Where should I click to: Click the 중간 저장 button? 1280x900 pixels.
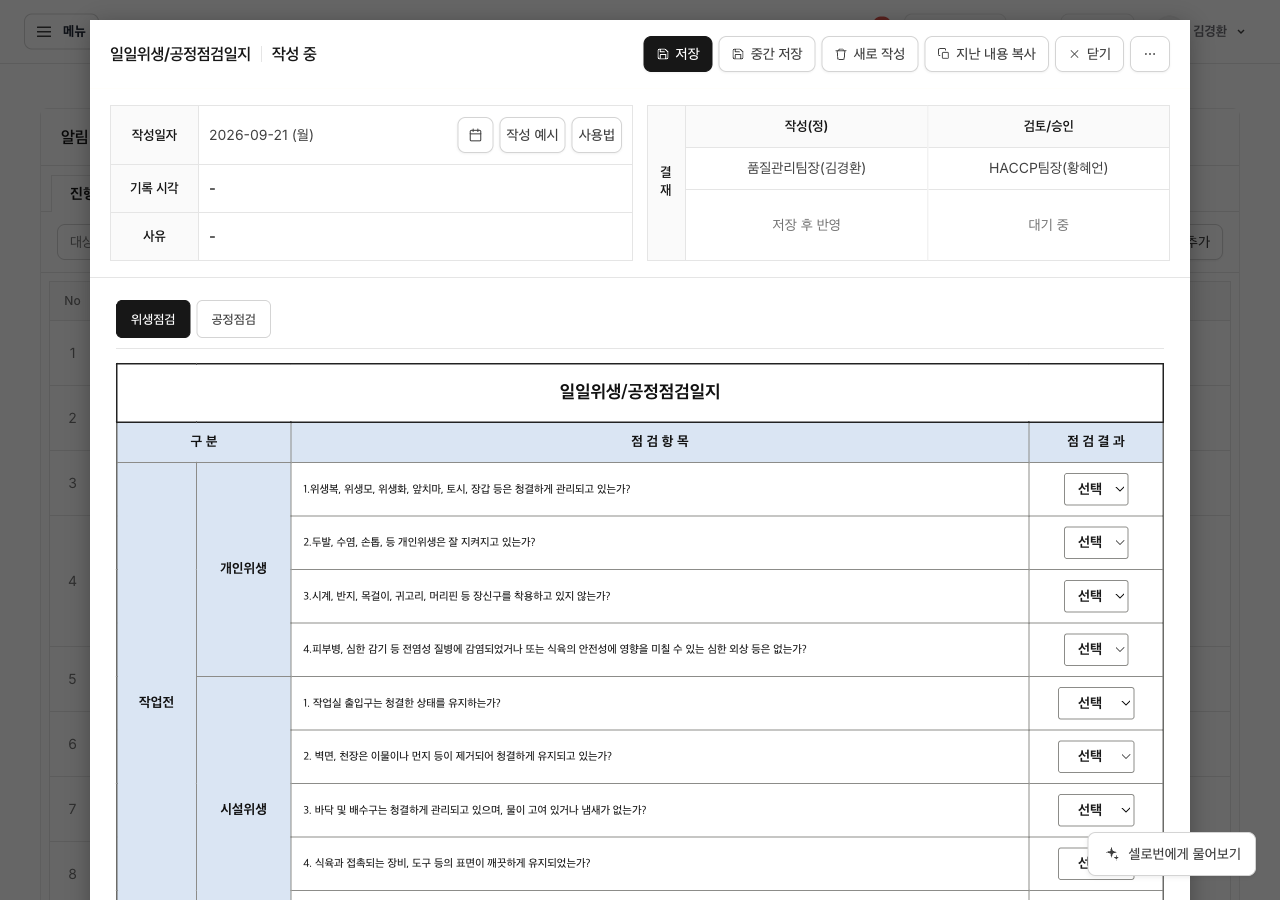[x=767, y=54]
